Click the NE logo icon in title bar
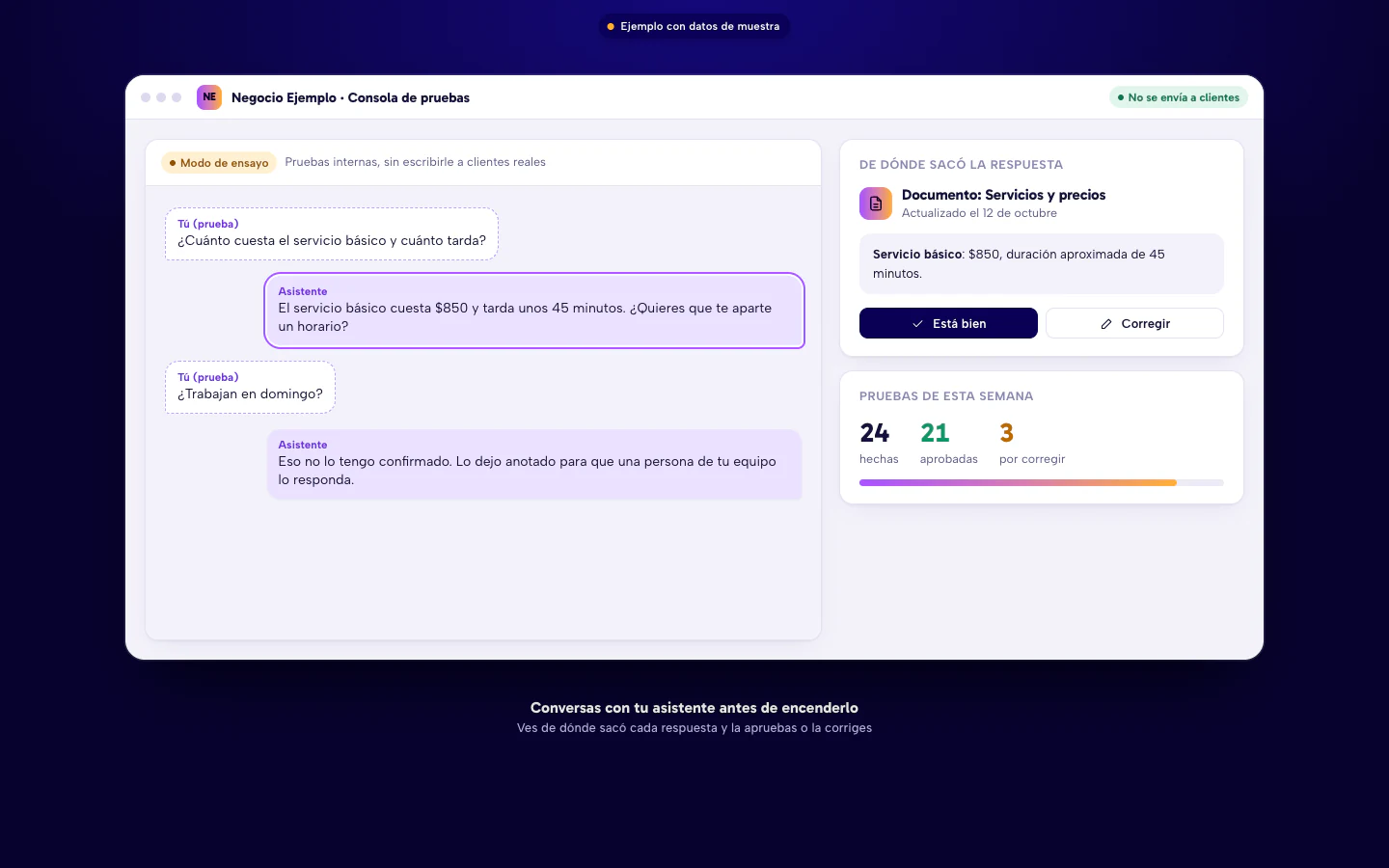1389x868 pixels. (209, 97)
